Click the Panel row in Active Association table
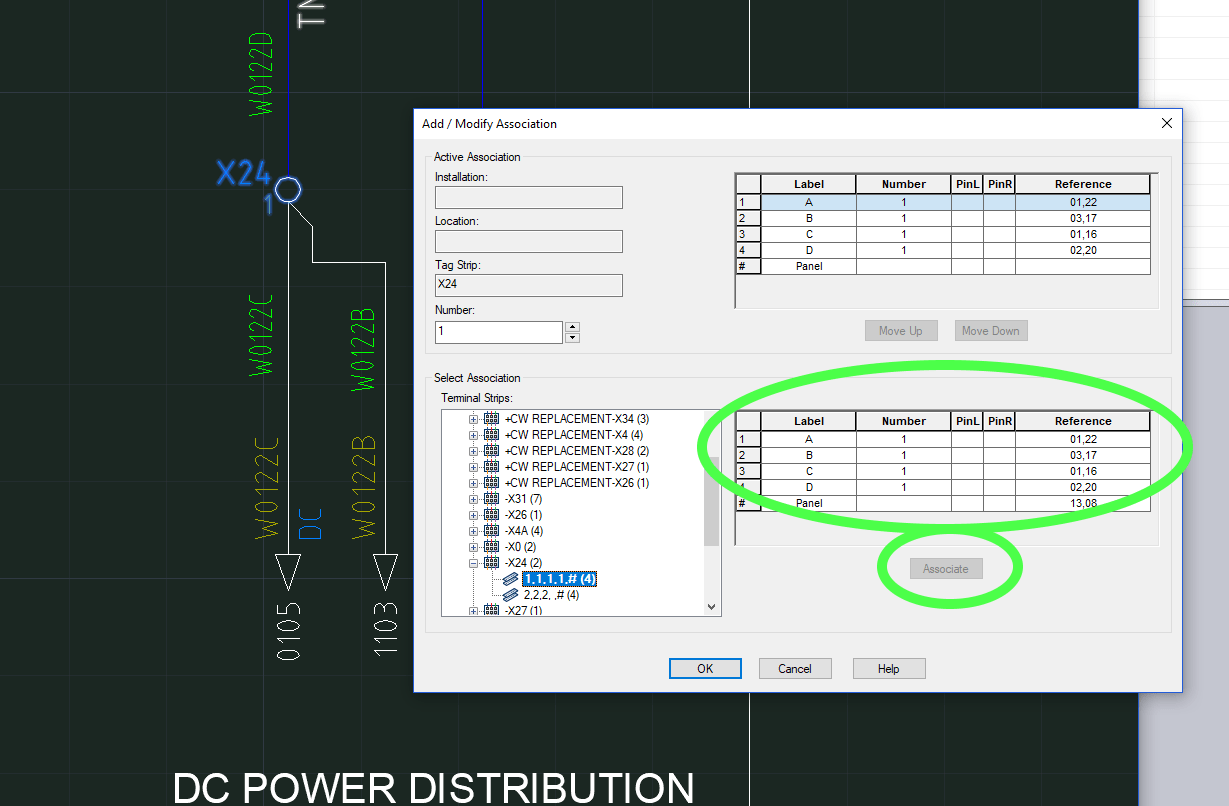The width and height of the screenshot is (1229, 806). 943,266
